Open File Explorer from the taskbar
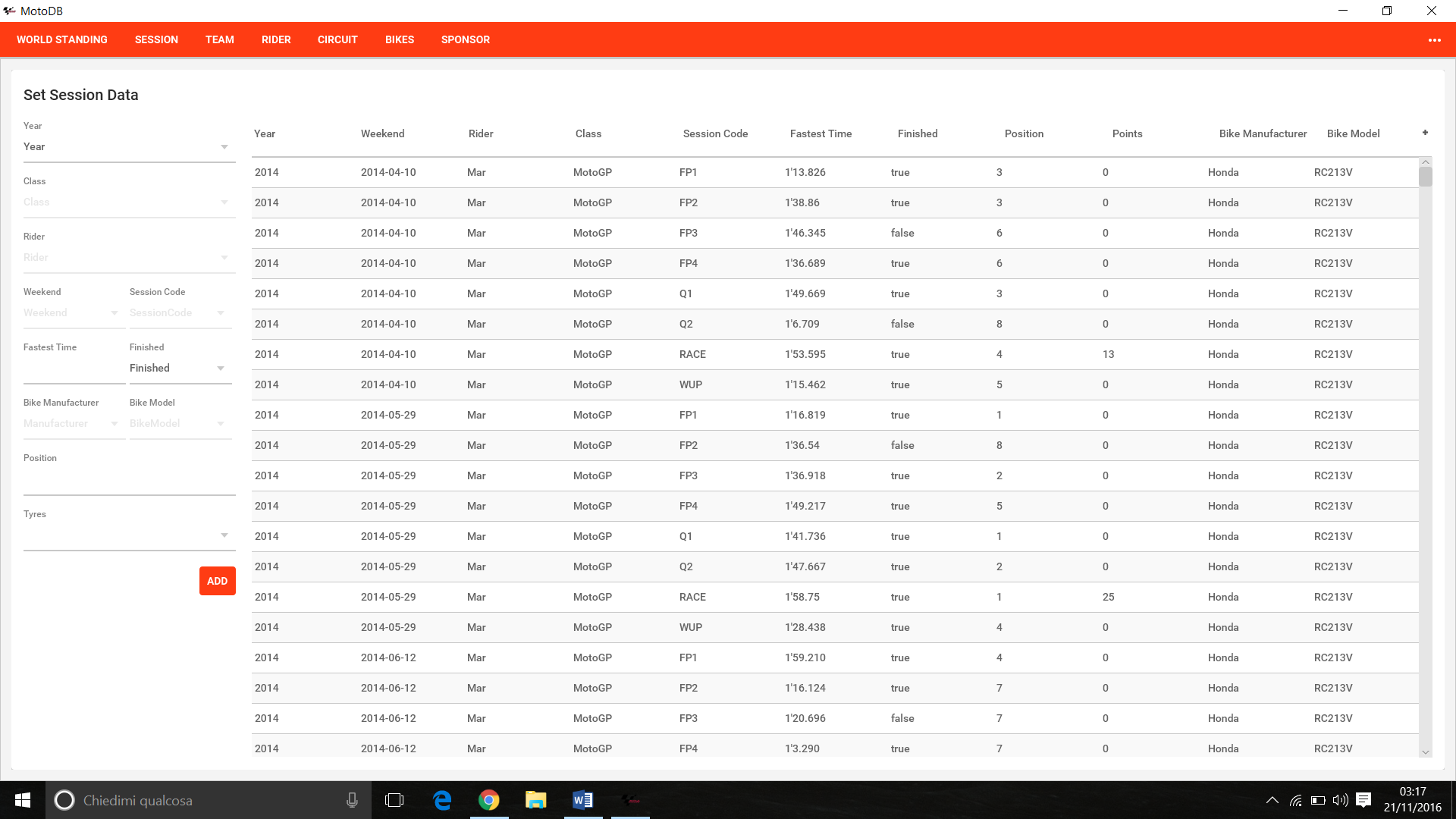1456x819 pixels. point(535,800)
